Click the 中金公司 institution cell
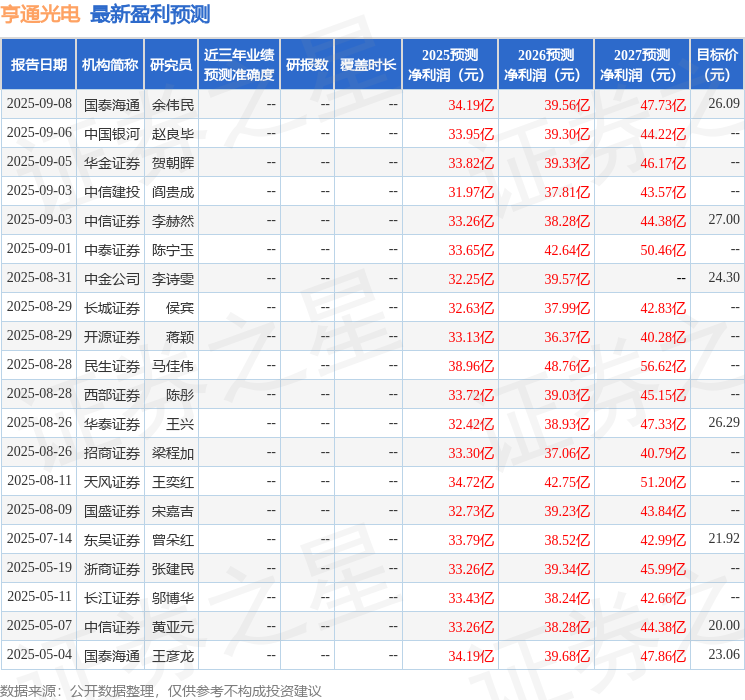 pos(112,279)
